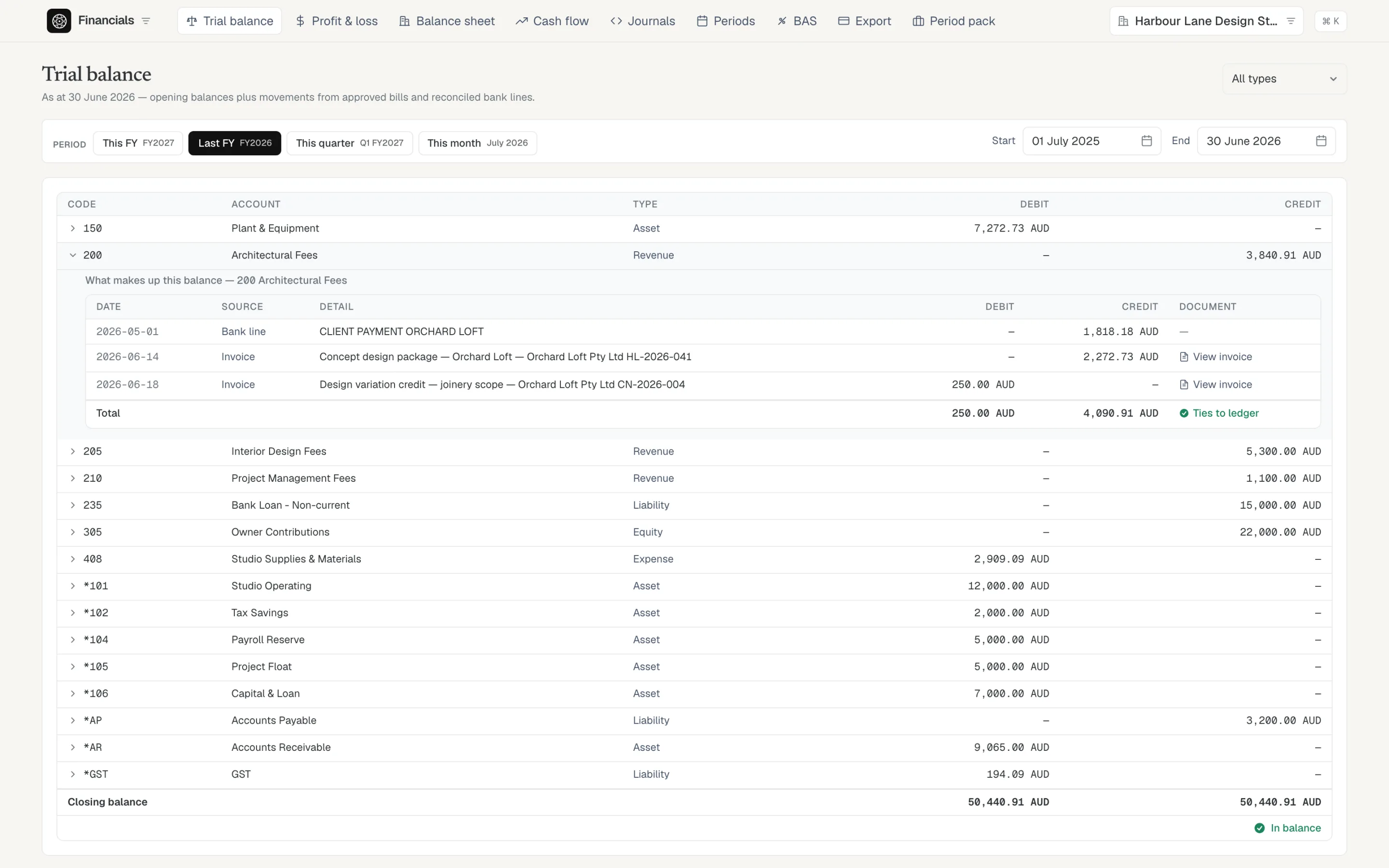Click the 7,272.73 AUD debit value
Screen dimensions: 1389x868
pos(1011,229)
